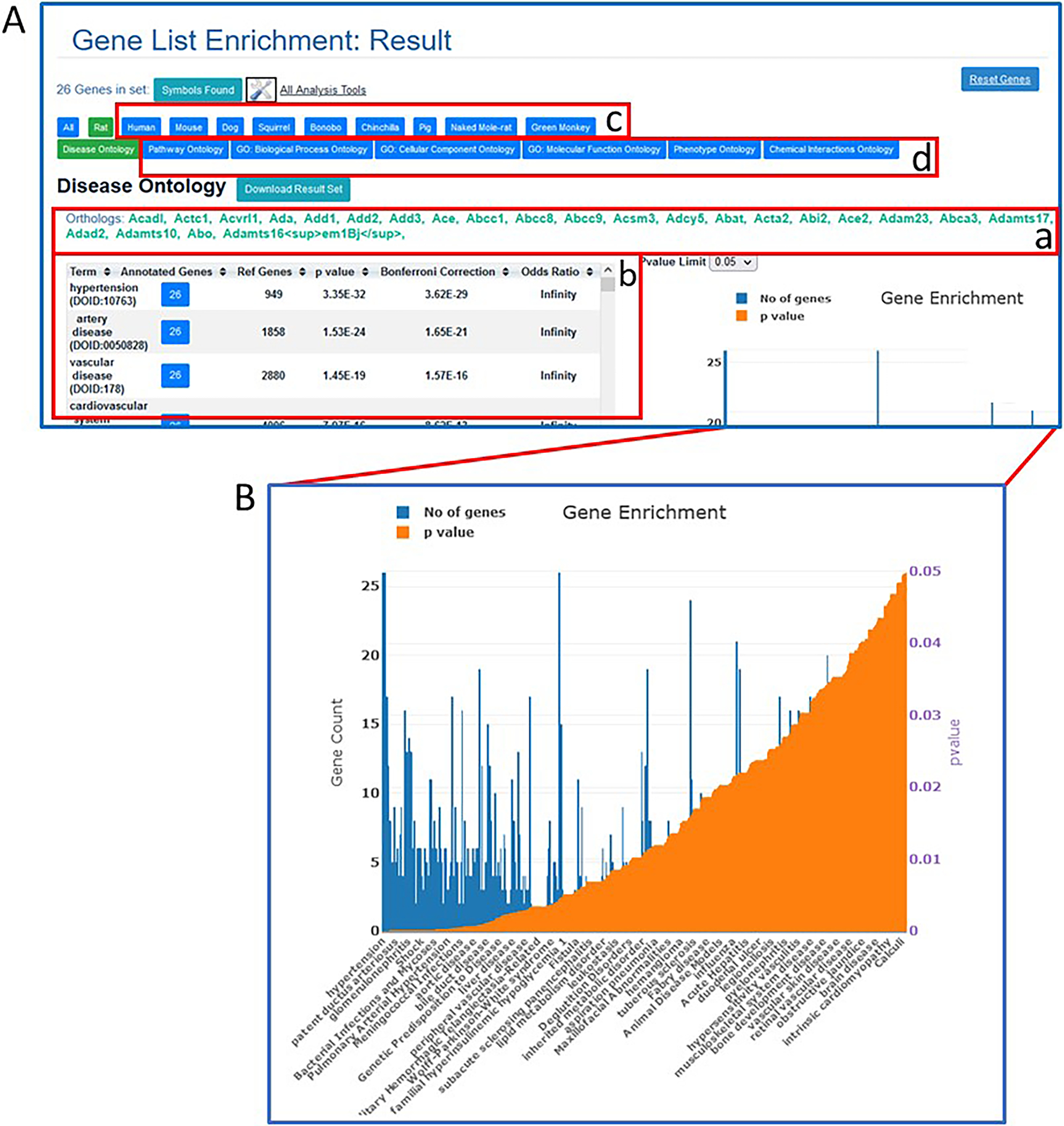The height and width of the screenshot is (1126, 1064).
Task: Open the All Analysis Tools wrench icon
Action: [261, 90]
